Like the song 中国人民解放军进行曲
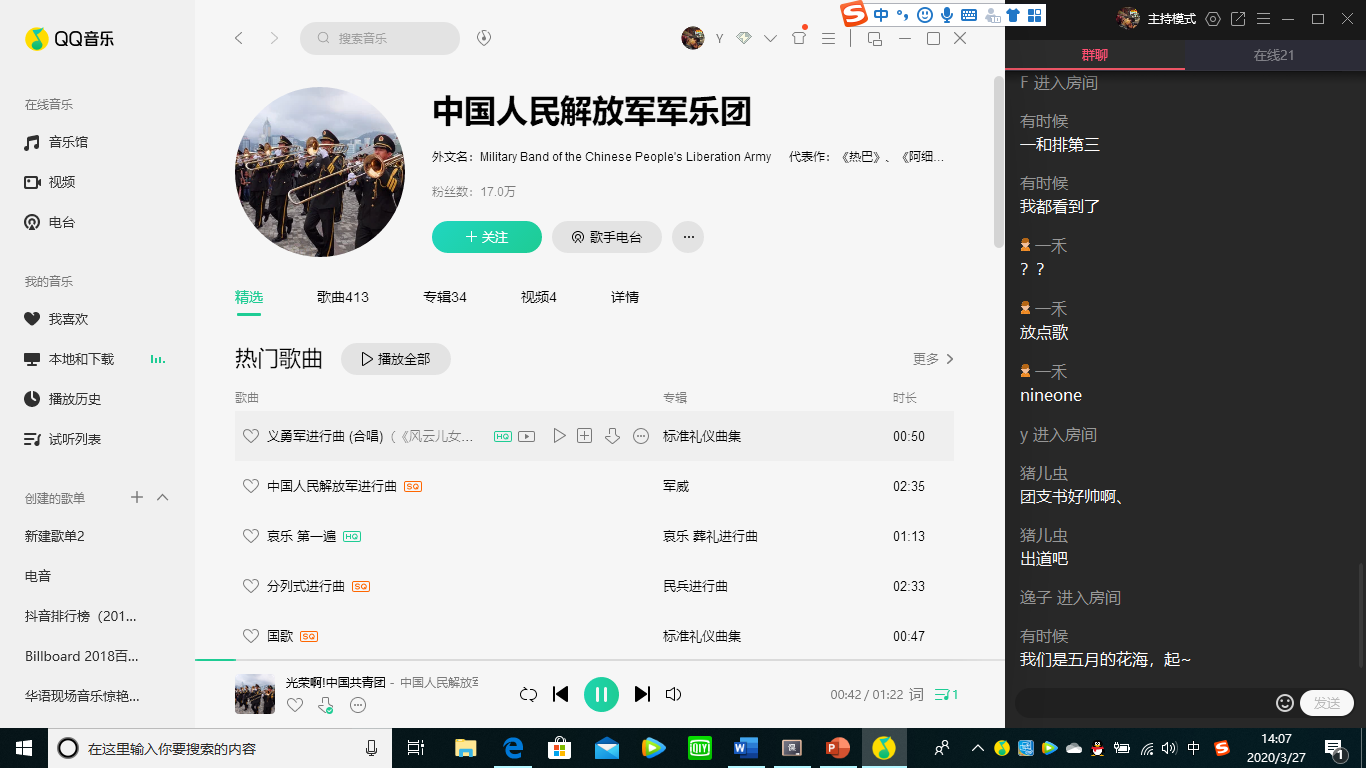The height and width of the screenshot is (768, 1366). pyautogui.click(x=251, y=486)
